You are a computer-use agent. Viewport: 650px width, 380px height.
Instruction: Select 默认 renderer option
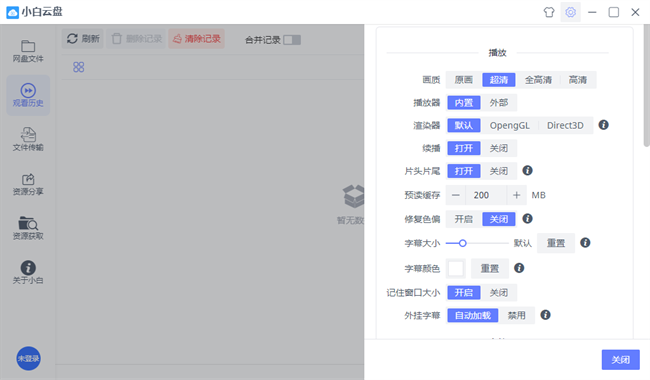tap(464, 125)
